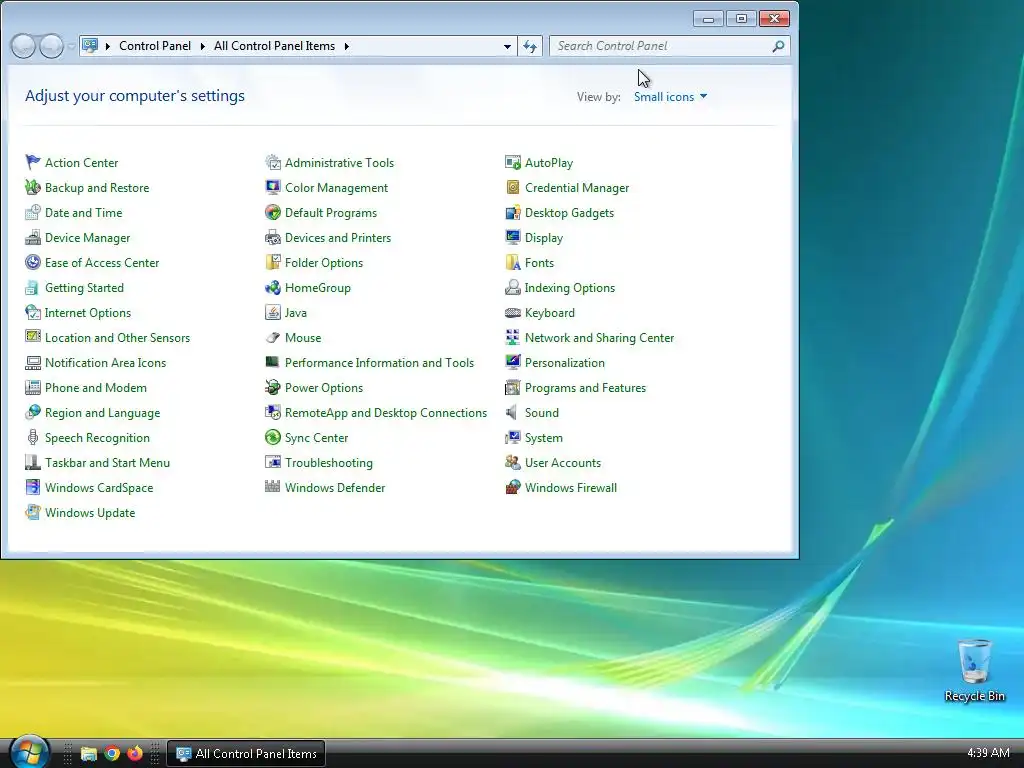Screen dimensions: 1024x768
Task: Click the Control Panel breadcrumb
Action: point(155,46)
